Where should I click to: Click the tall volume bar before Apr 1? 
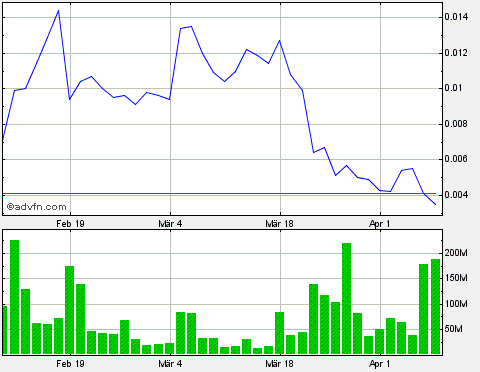pyautogui.click(x=346, y=298)
